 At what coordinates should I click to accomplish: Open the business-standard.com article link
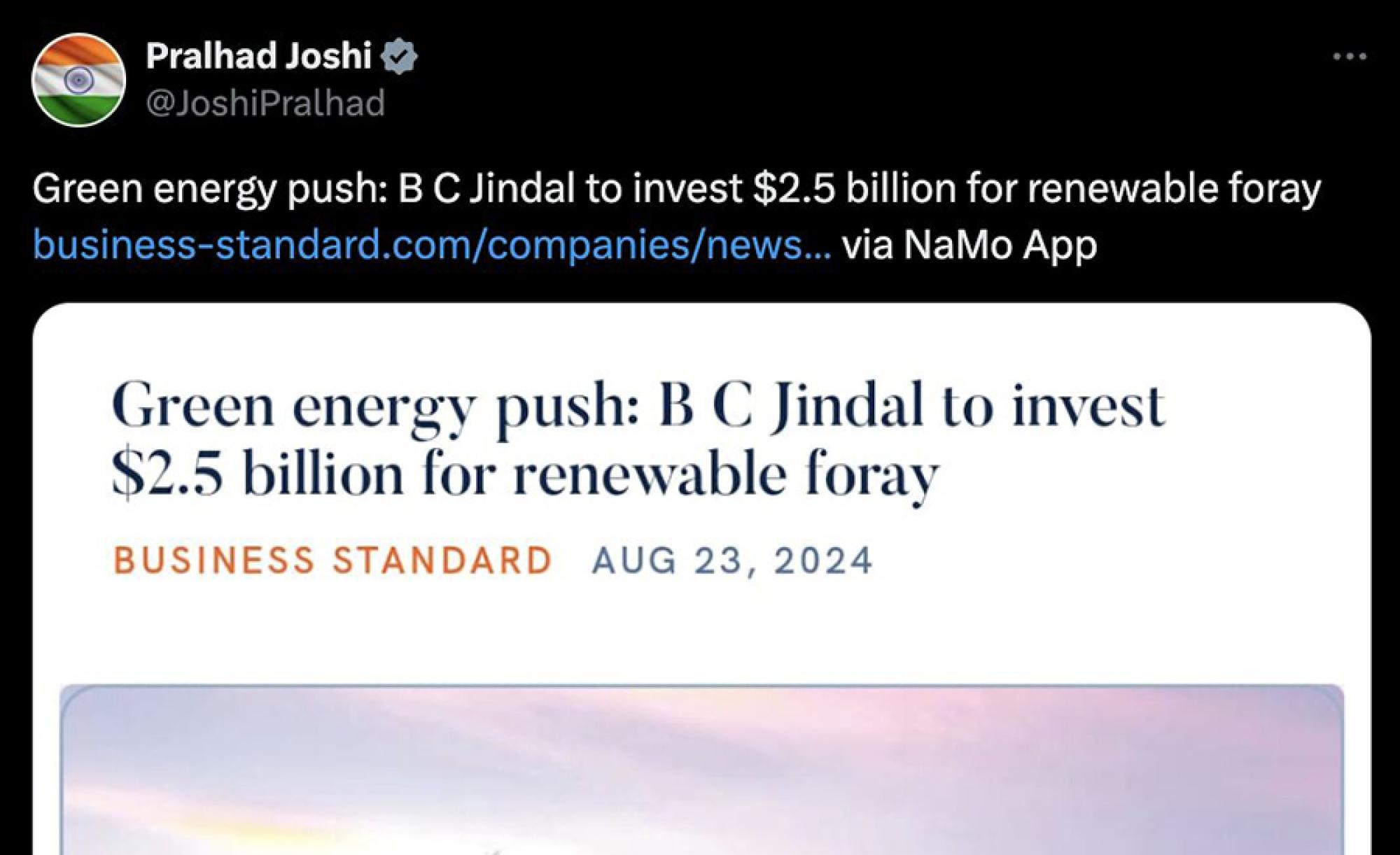click(432, 245)
